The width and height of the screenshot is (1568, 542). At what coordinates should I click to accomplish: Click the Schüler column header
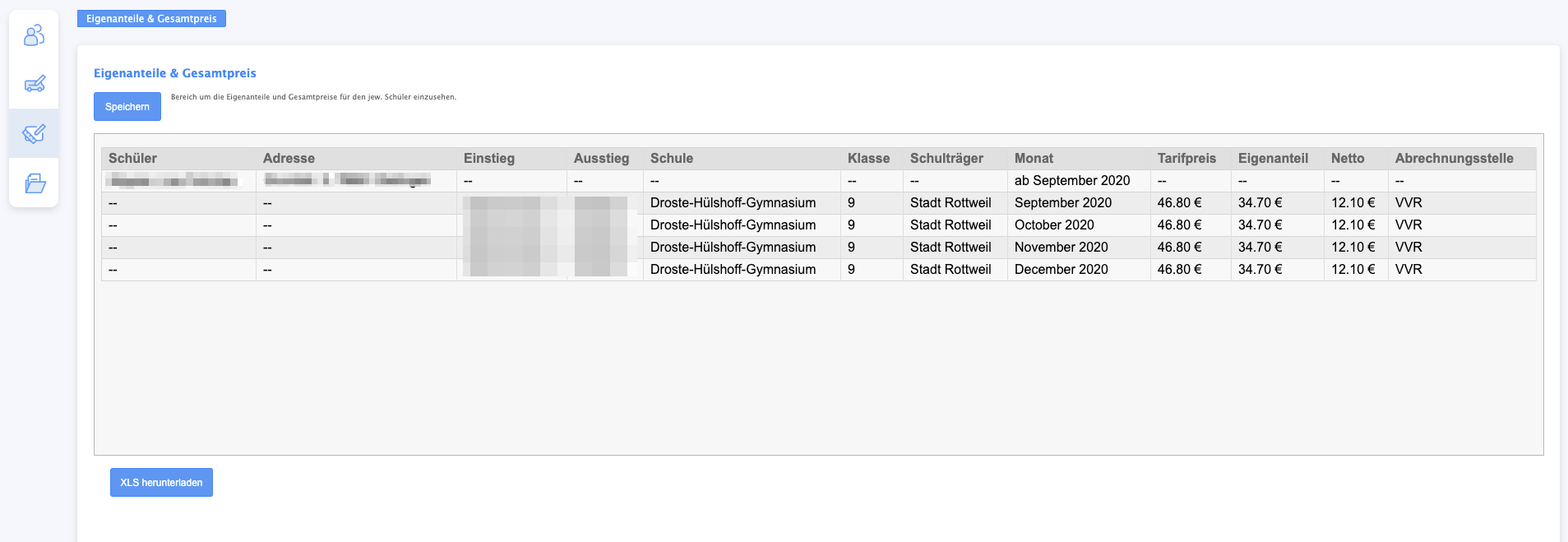coord(132,158)
